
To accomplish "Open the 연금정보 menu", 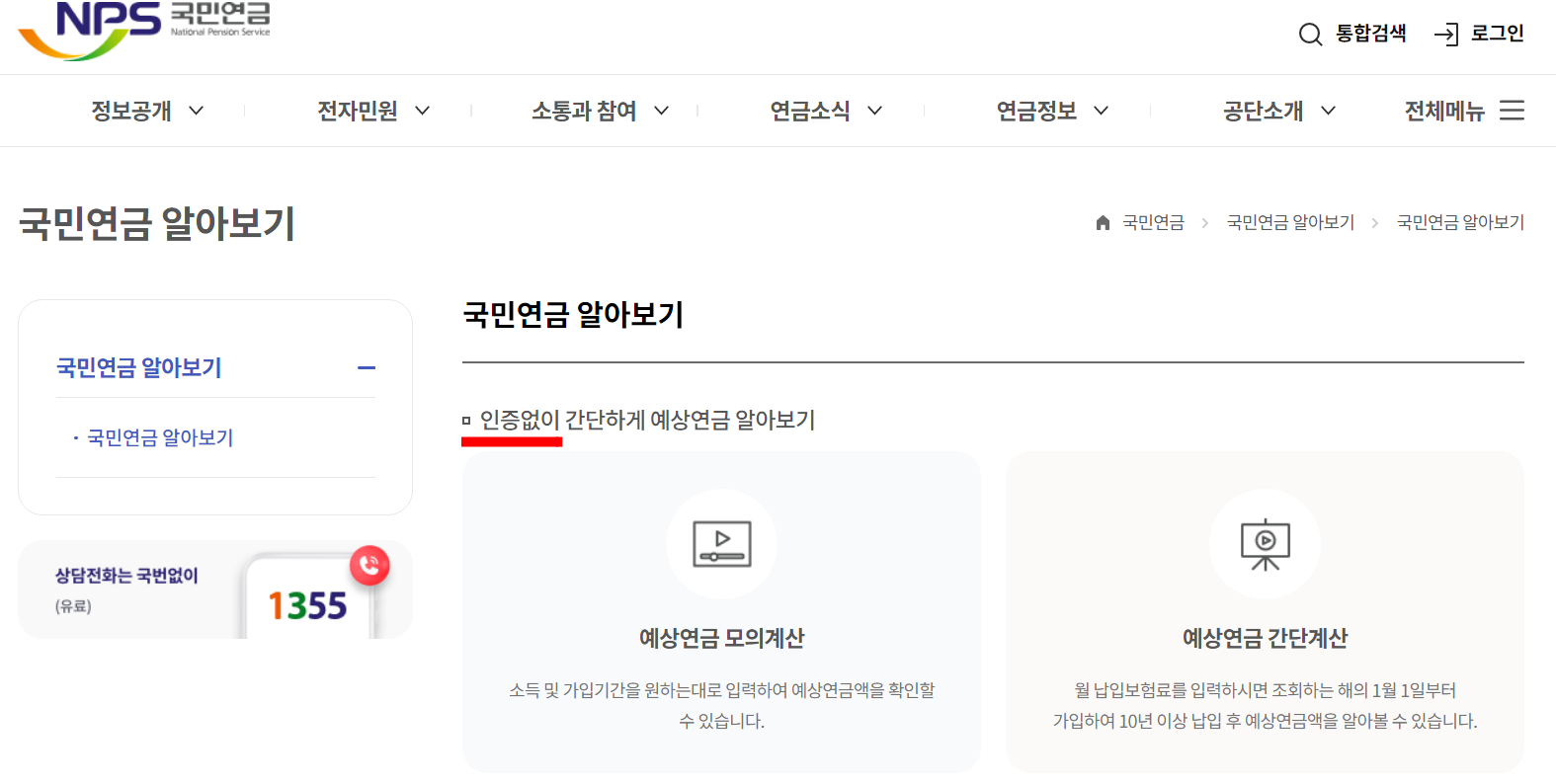I will click(1036, 111).
